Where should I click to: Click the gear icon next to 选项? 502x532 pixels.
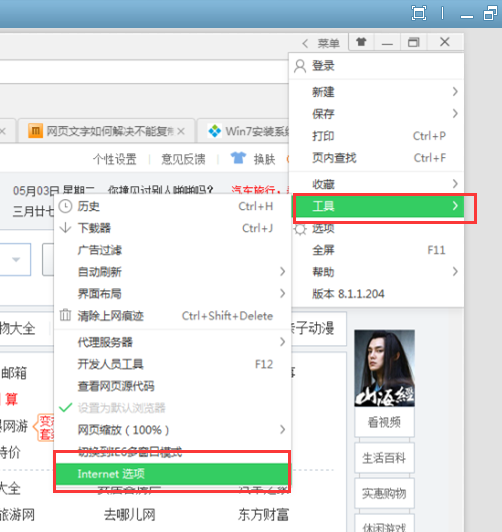(300, 229)
